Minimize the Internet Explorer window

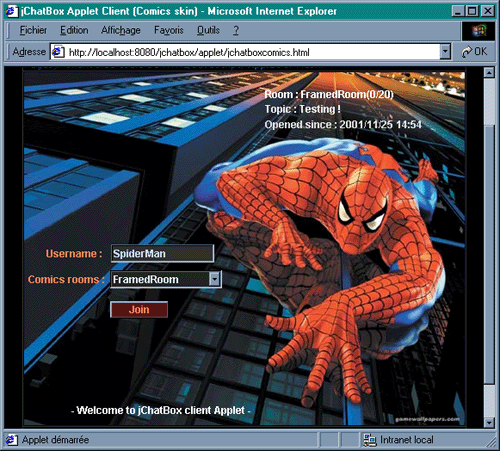tap(458, 11)
